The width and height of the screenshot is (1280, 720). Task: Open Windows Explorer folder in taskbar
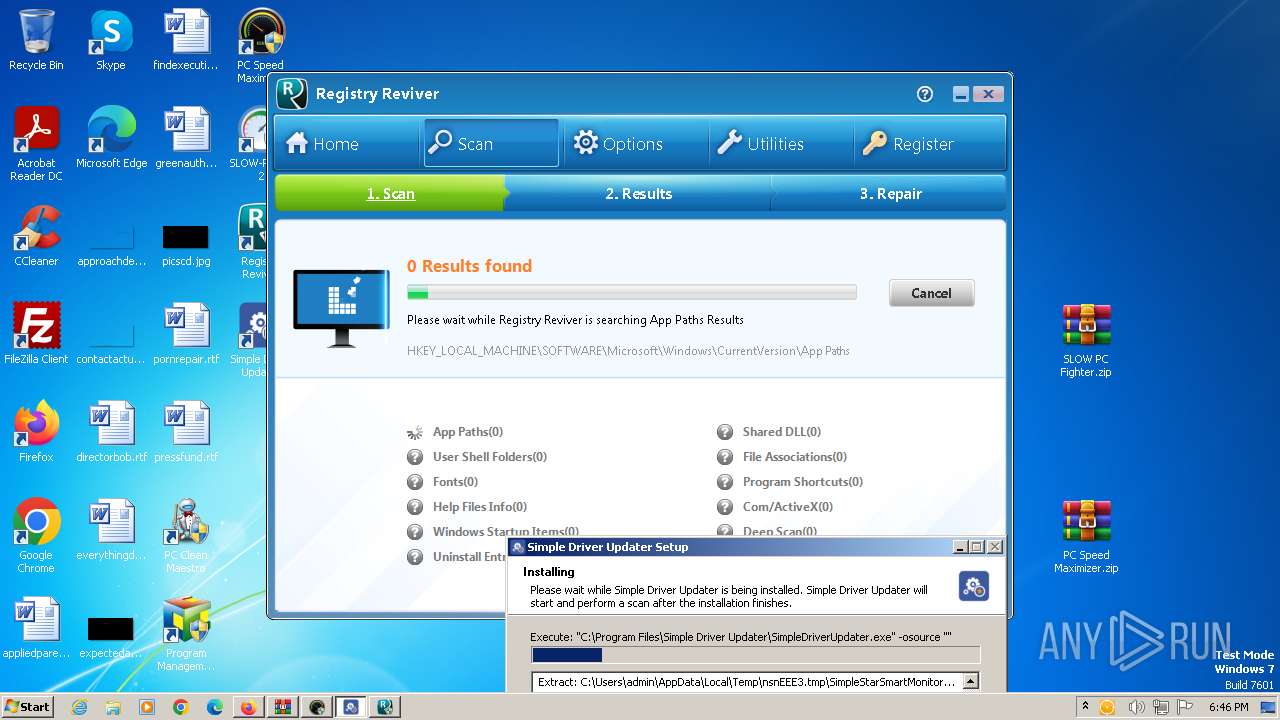pyautogui.click(x=113, y=707)
